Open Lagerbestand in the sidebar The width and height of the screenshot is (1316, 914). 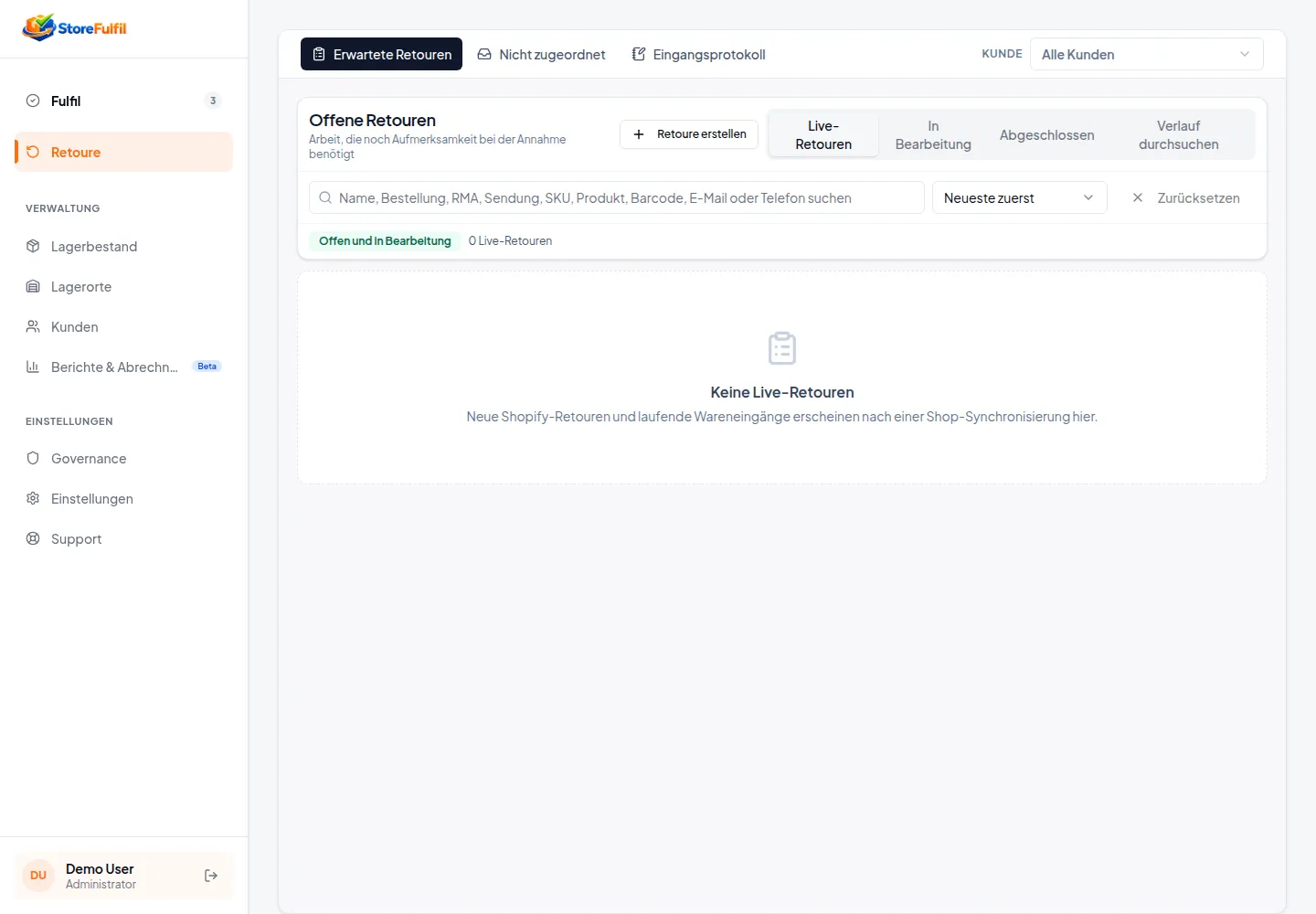(x=124, y=246)
